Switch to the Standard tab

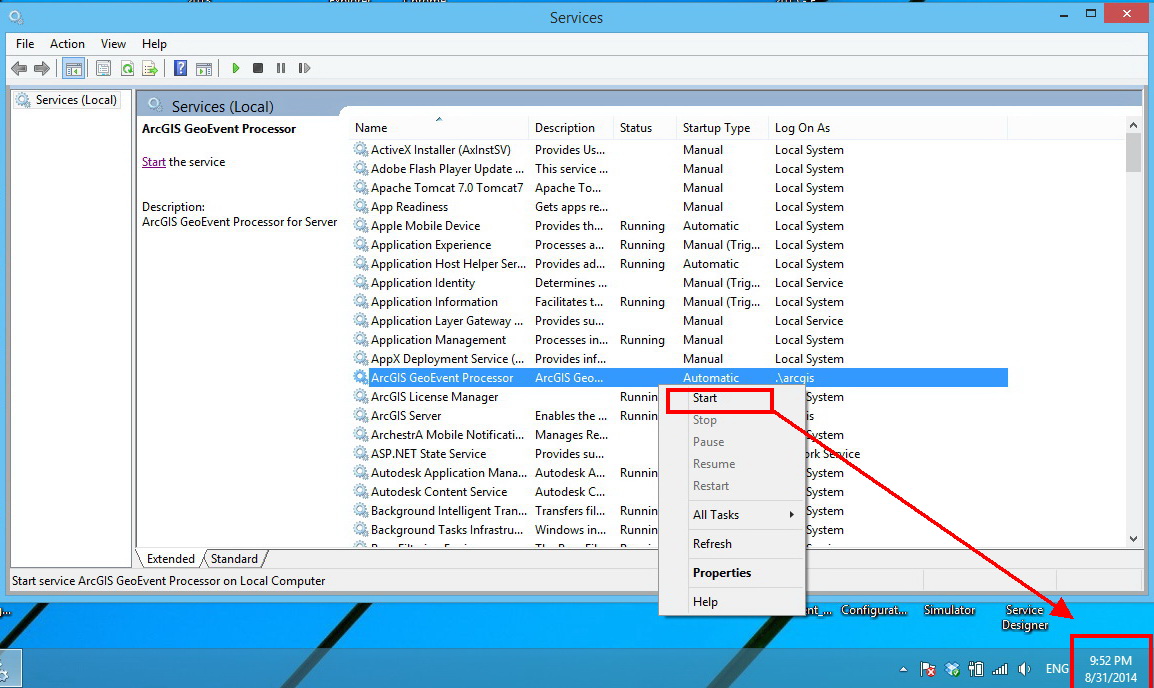(x=234, y=559)
